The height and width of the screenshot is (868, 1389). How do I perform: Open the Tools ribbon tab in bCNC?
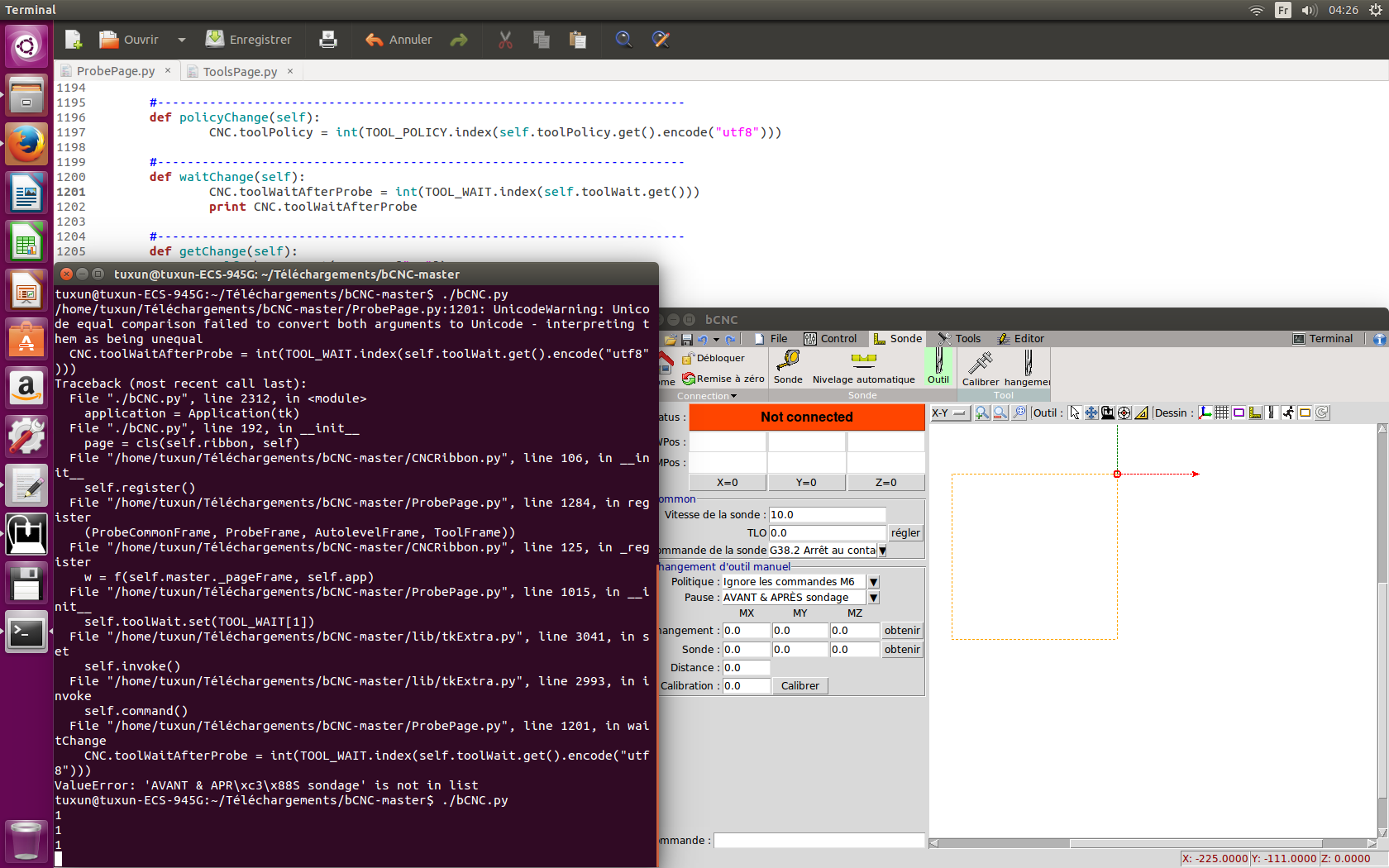[959, 339]
